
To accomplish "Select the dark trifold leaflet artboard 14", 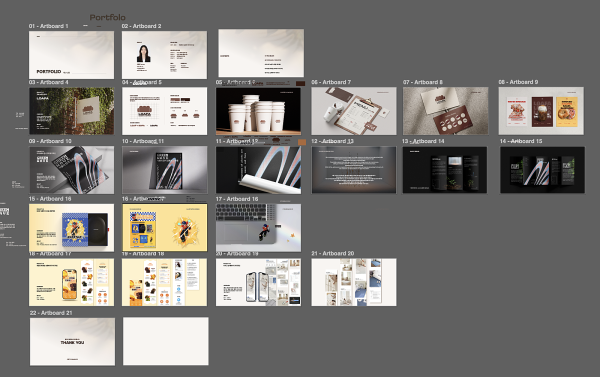I will (x=543, y=170).
